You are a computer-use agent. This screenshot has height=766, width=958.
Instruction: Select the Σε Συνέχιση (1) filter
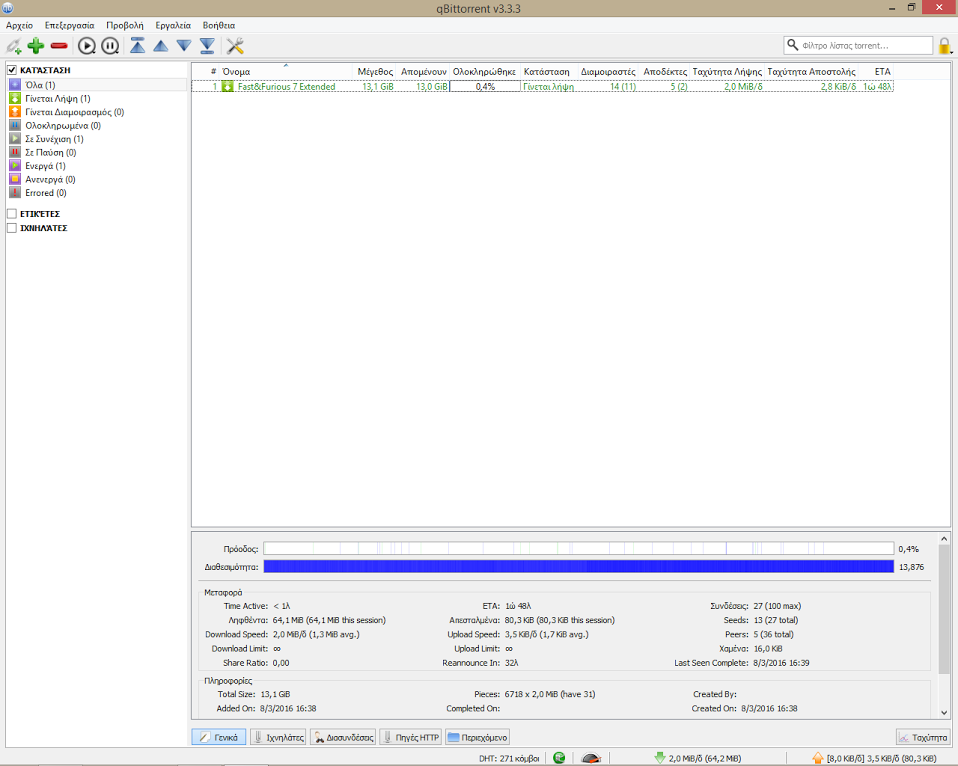pyautogui.click(x=97, y=139)
